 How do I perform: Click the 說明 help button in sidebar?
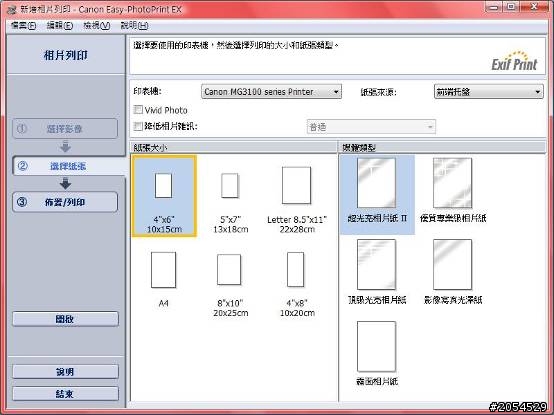[x=65, y=372]
